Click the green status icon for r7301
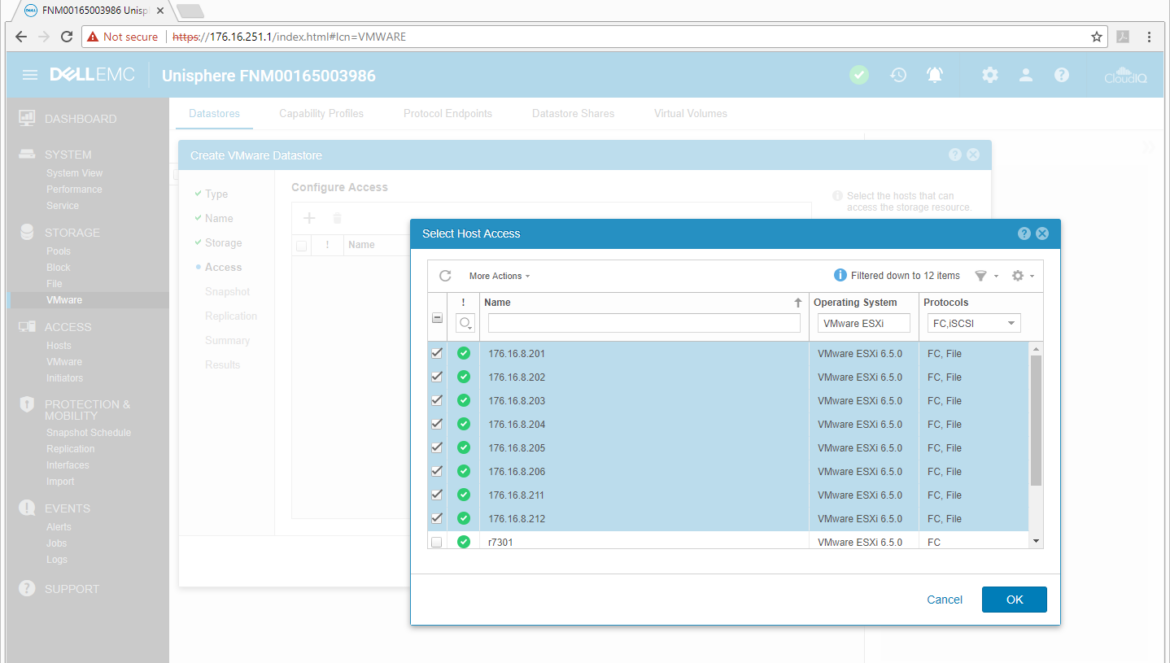 click(x=463, y=542)
